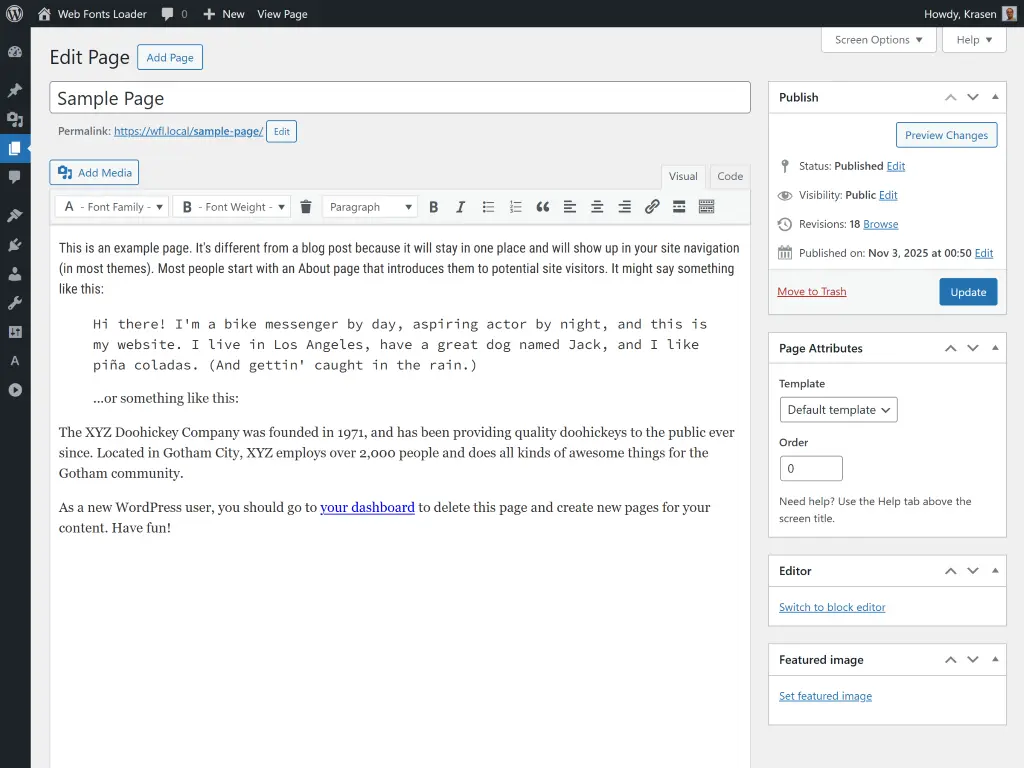The width and height of the screenshot is (1024, 768).
Task: Switch to the Code editor tab
Action: [x=729, y=176]
